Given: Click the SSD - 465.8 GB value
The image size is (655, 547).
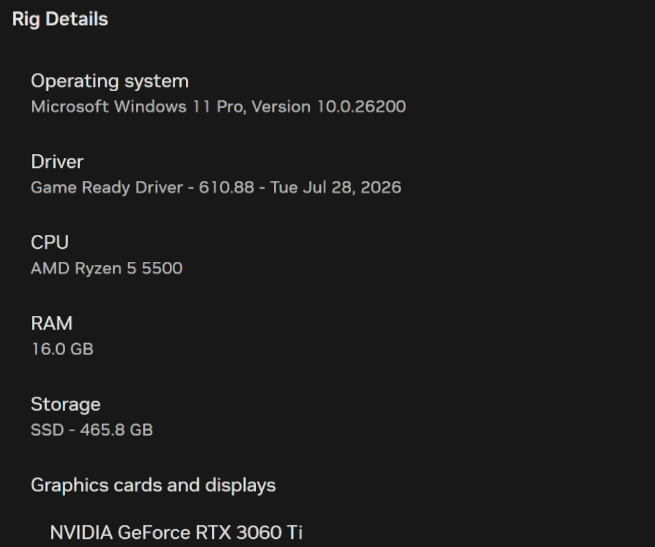Looking at the screenshot, I should pos(92,430).
